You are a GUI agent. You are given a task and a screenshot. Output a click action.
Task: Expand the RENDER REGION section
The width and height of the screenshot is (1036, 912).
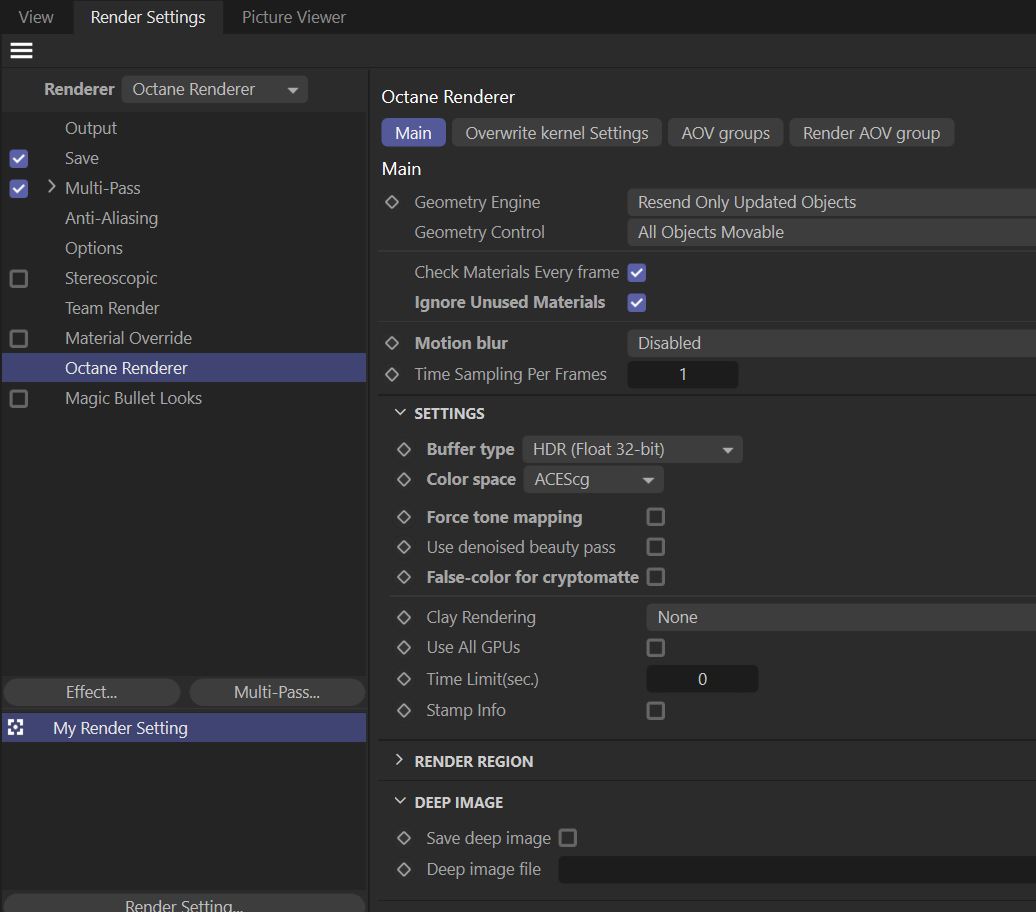coord(400,761)
